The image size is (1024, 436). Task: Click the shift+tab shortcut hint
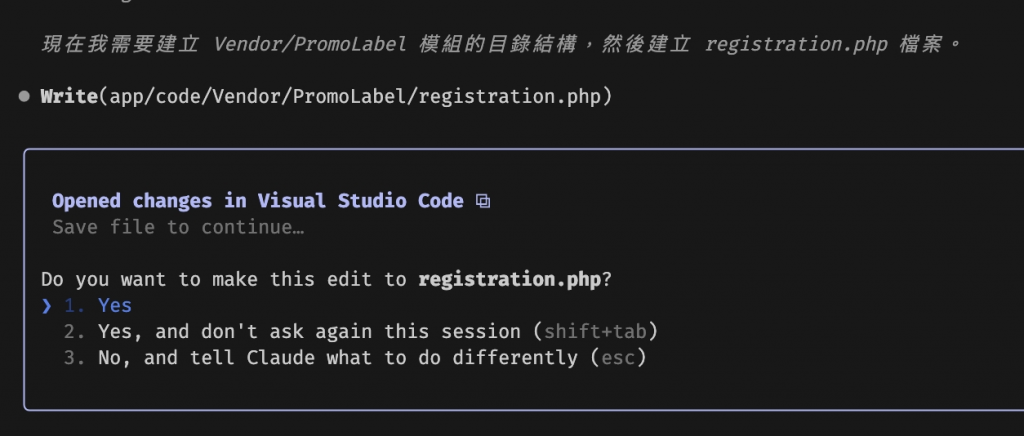click(x=597, y=331)
